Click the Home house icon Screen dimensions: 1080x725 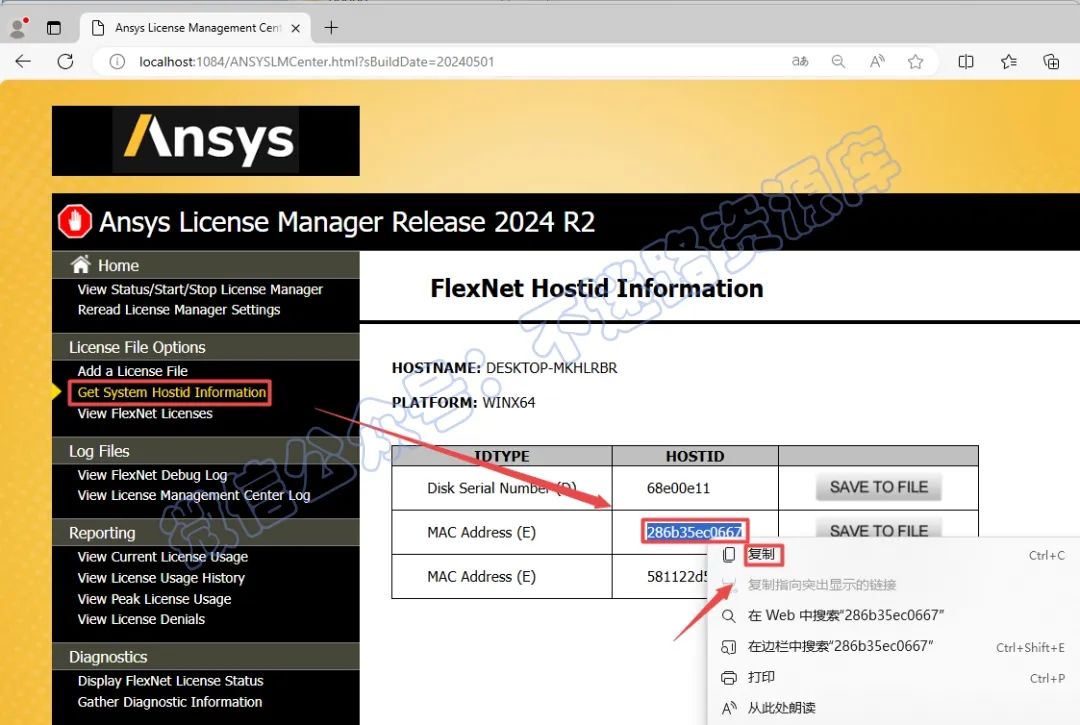point(81,264)
